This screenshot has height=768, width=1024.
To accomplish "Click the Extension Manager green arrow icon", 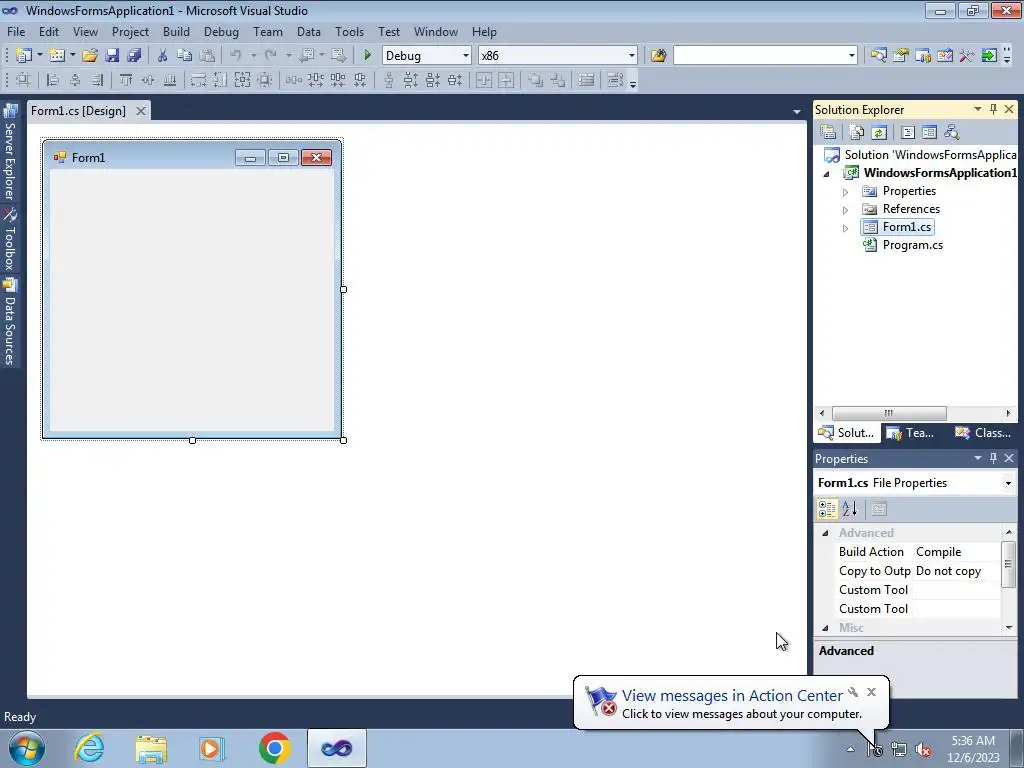I will click(989, 56).
